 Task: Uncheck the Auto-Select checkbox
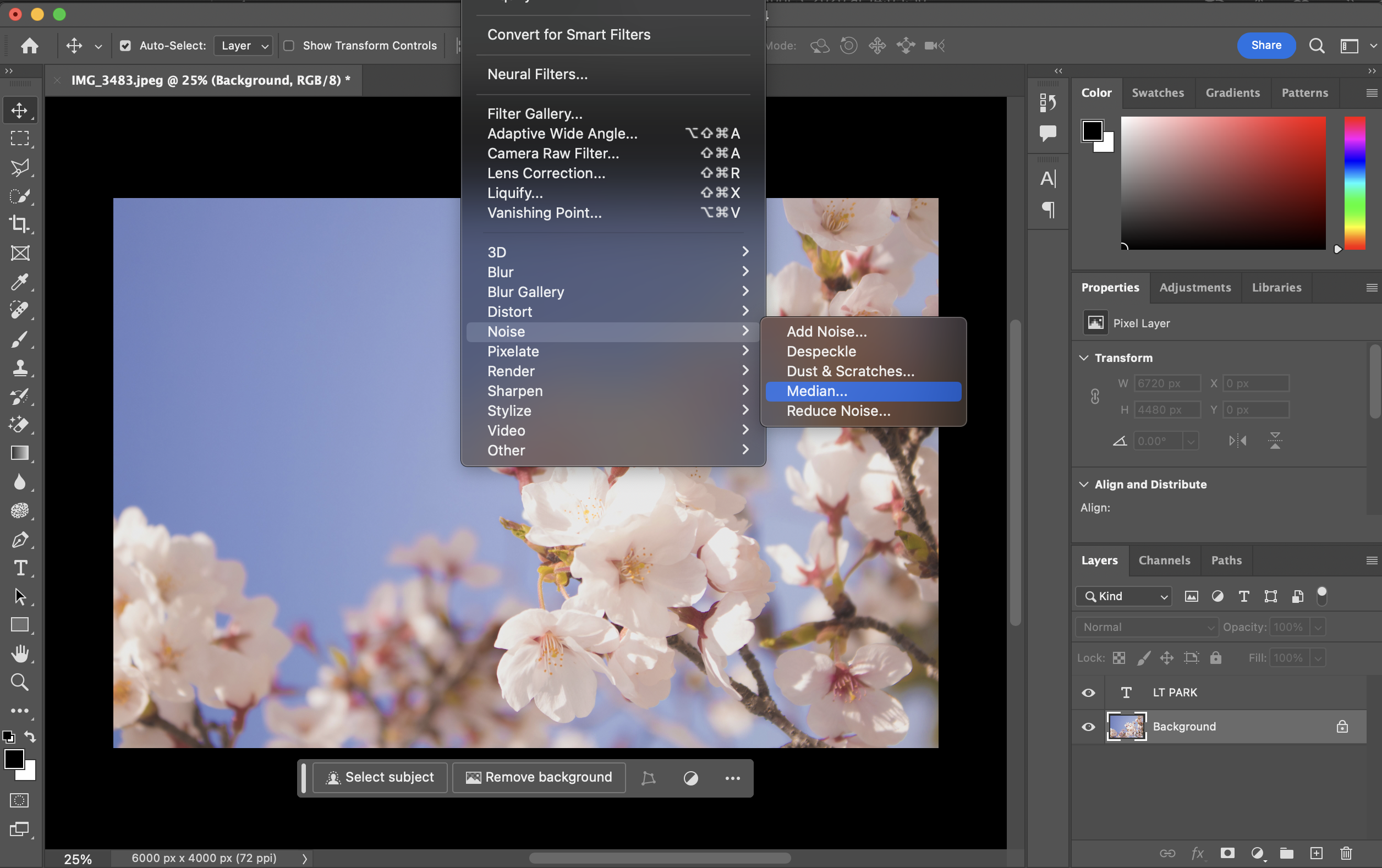pos(125,45)
